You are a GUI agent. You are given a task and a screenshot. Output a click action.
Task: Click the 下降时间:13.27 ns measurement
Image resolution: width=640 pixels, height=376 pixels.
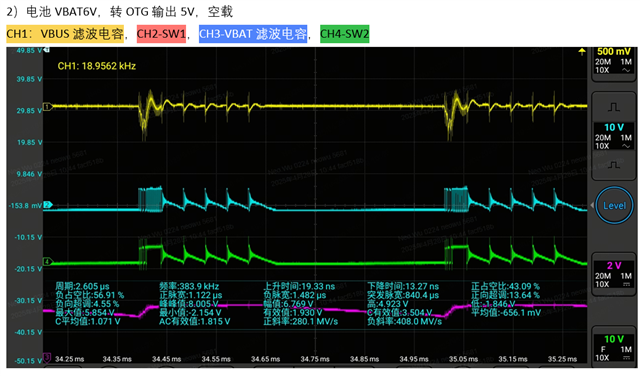[403, 286]
